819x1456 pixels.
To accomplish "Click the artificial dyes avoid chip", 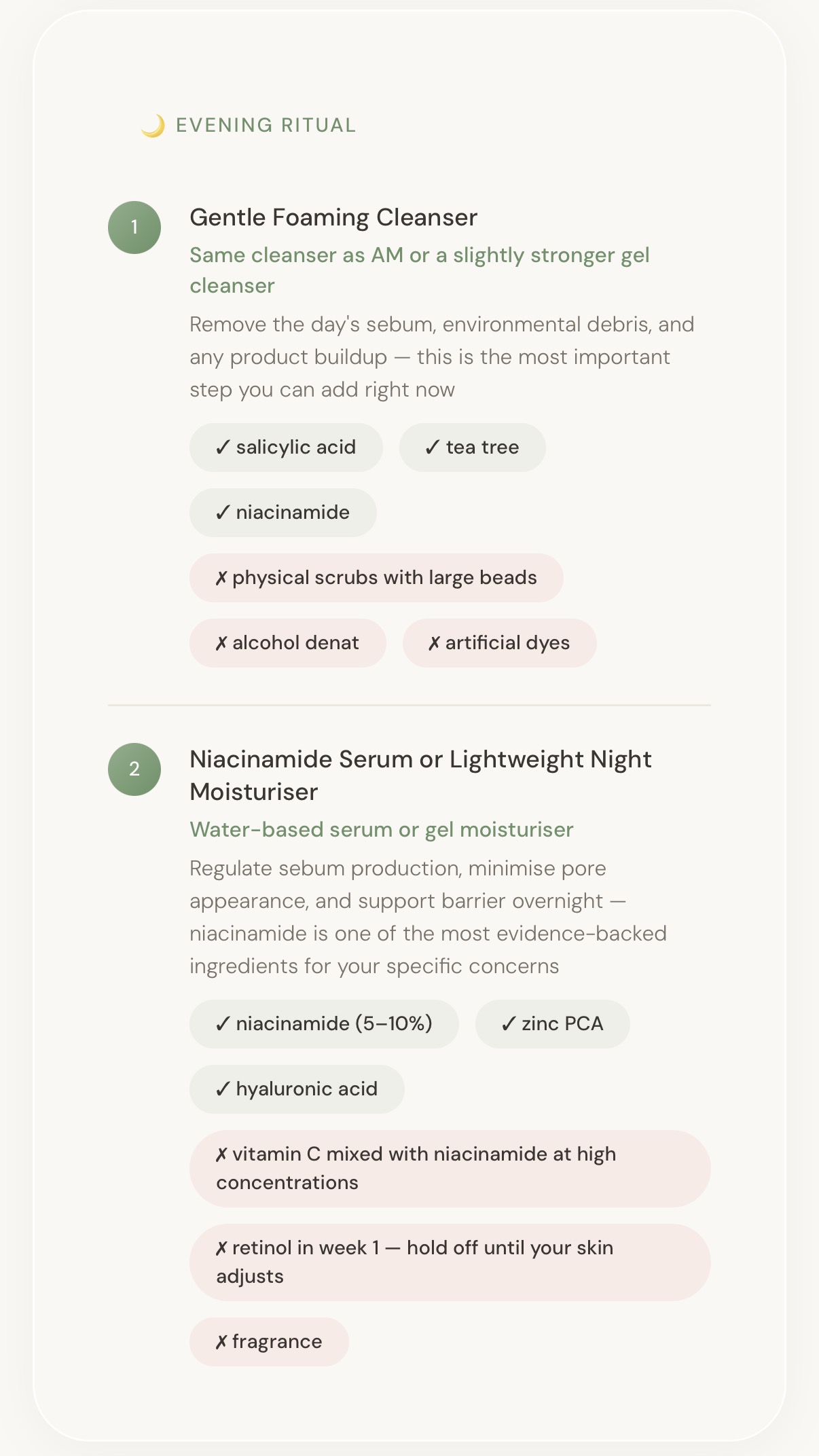I will [x=499, y=643].
